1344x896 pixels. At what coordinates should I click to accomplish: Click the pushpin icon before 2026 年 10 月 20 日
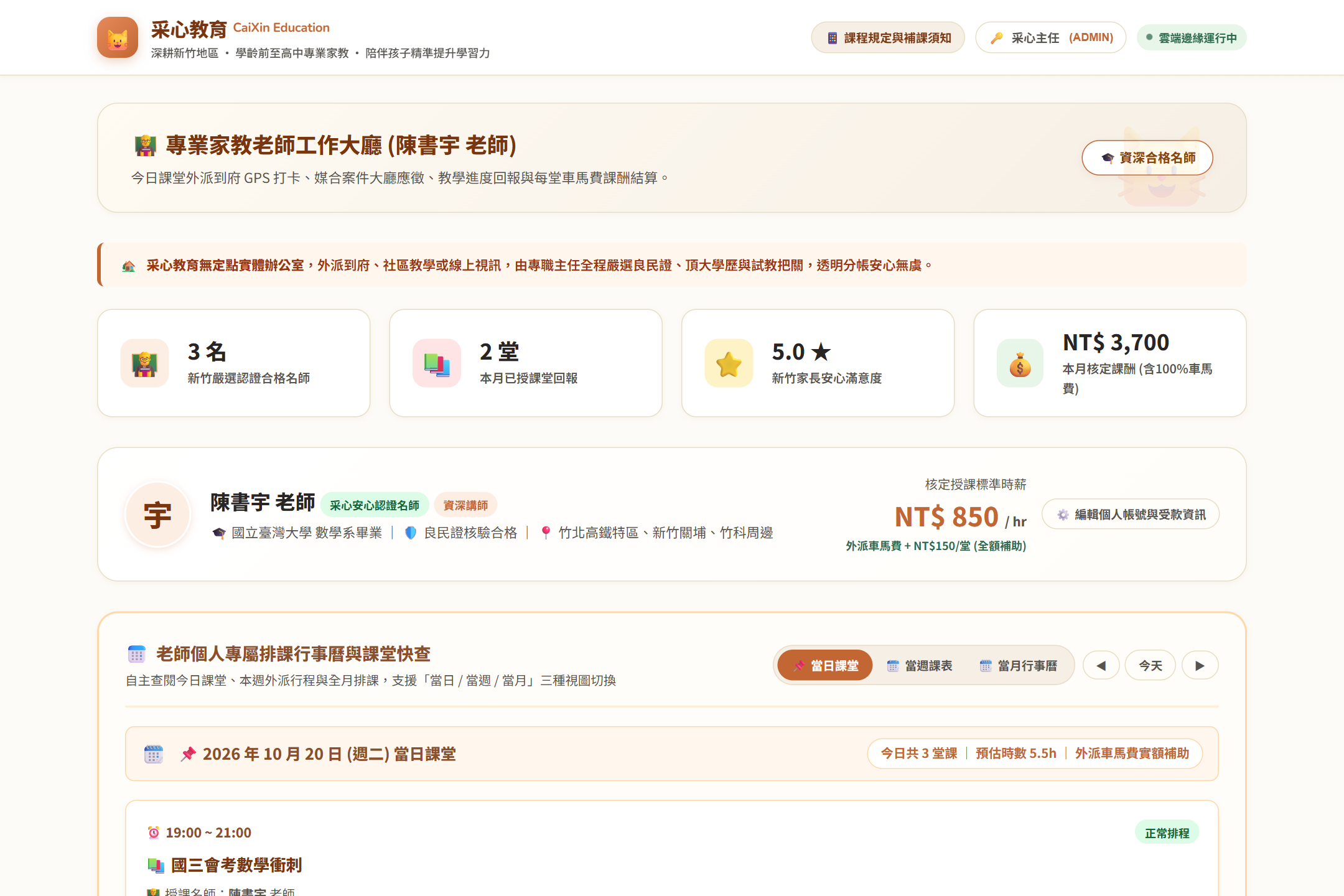pos(188,754)
